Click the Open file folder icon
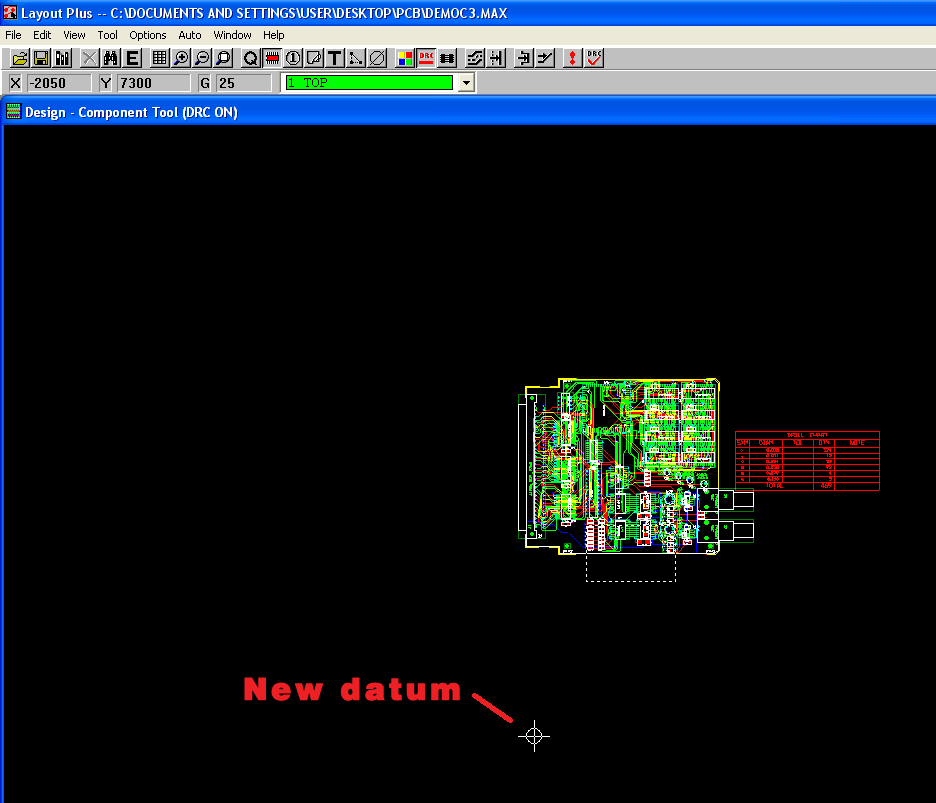The height and width of the screenshot is (803, 936). (20, 59)
